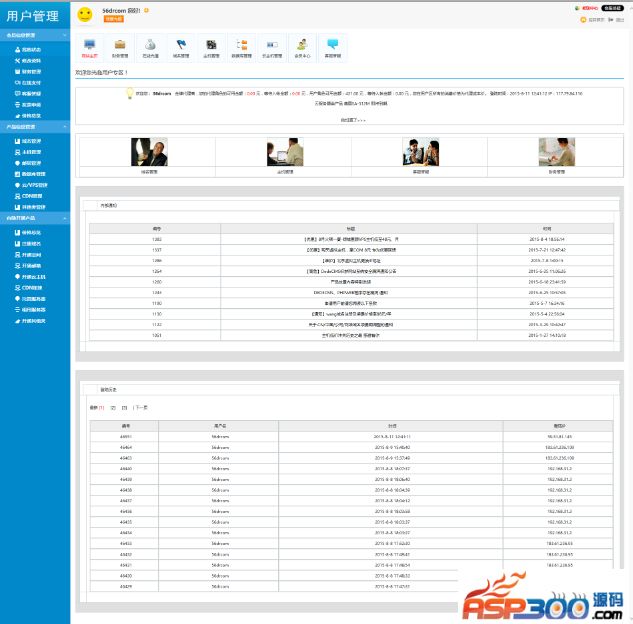The height and width of the screenshot is (624, 633).
Task: Collapse the first sidebar section header
Action: [x=35, y=35]
